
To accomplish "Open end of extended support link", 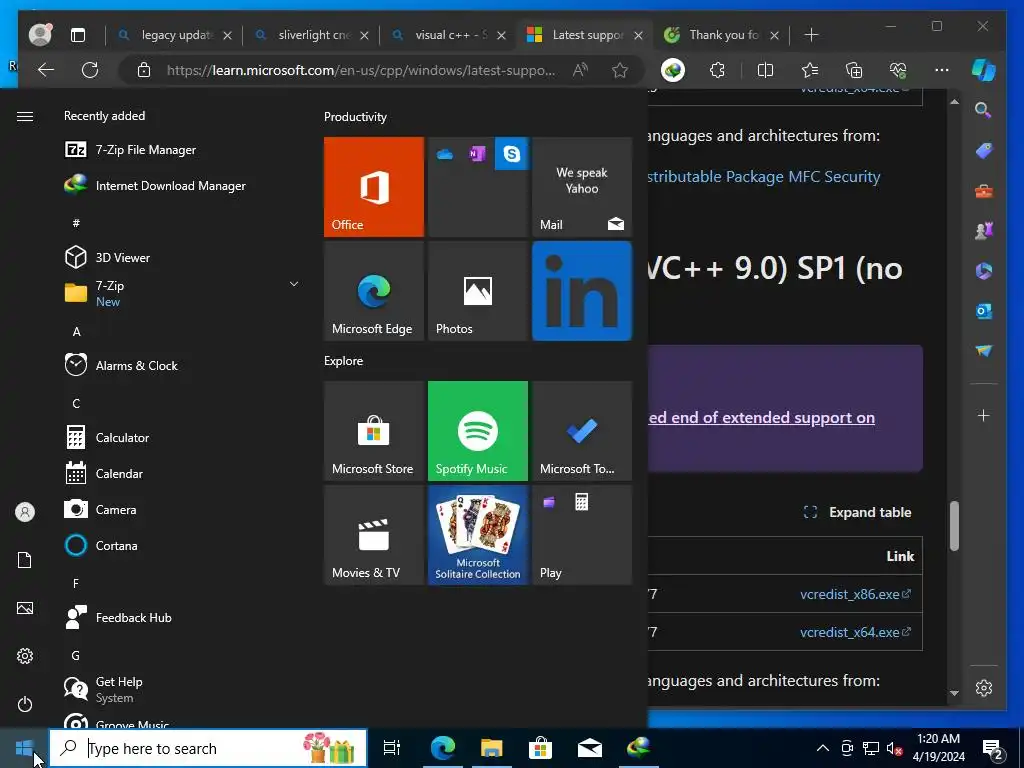I will coord(761,417).
